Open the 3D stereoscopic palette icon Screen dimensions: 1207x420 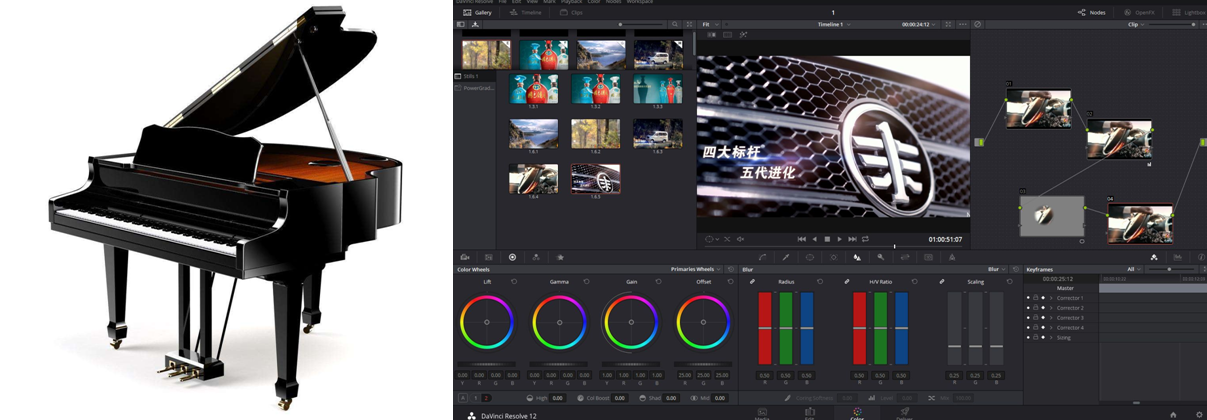[x=928, y=257]
